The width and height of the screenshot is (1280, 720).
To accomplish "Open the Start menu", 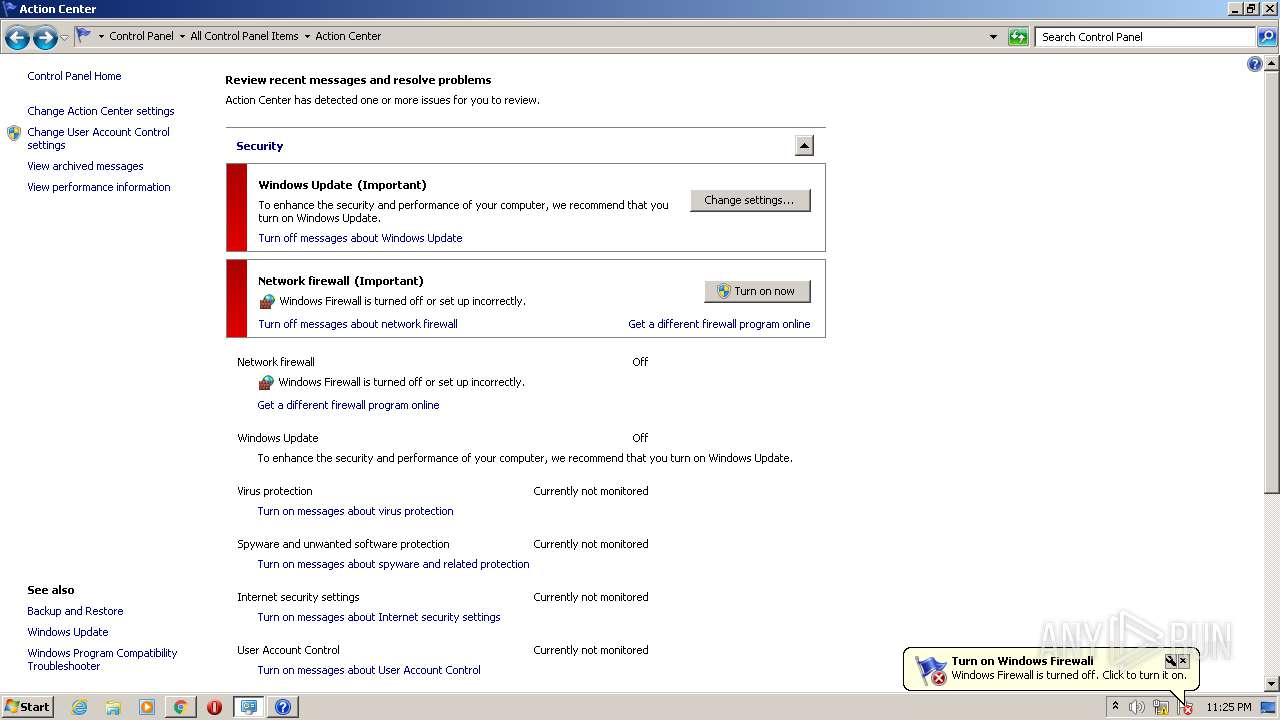I will [x=28, y=706].
